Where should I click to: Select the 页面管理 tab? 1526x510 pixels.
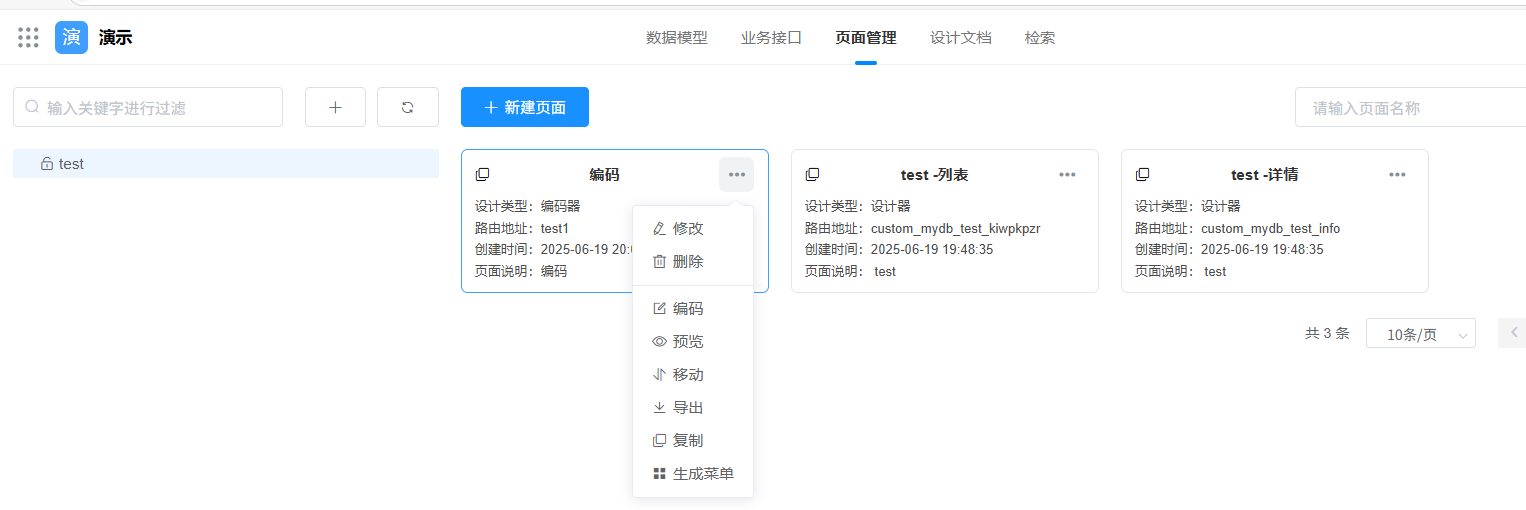click(x=866, y=38)
